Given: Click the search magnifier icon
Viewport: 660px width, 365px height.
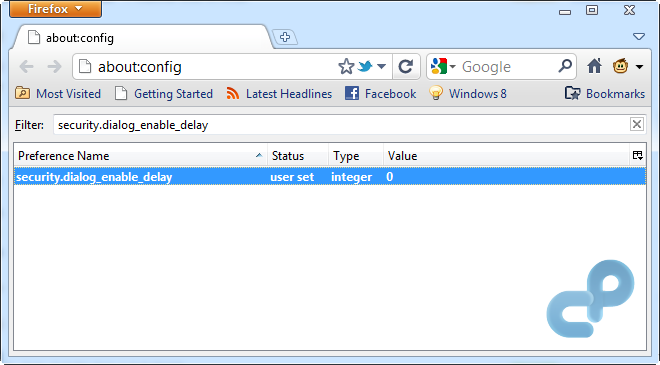Looking at the screenshot, I should tap(565, 66).
